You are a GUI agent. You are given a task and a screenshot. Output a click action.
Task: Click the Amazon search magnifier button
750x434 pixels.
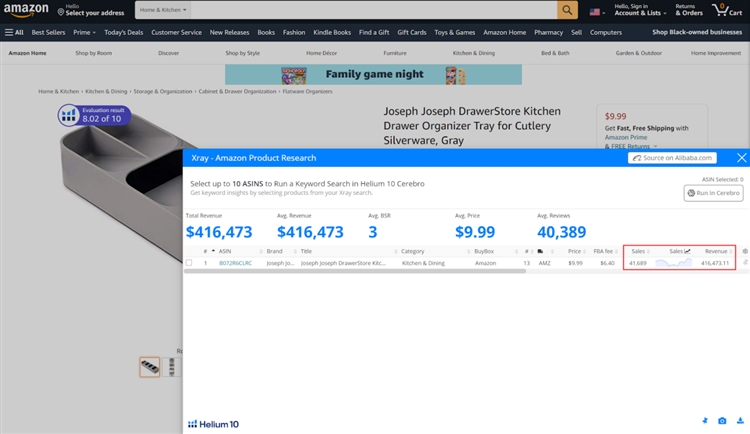(x=567, y=11)
